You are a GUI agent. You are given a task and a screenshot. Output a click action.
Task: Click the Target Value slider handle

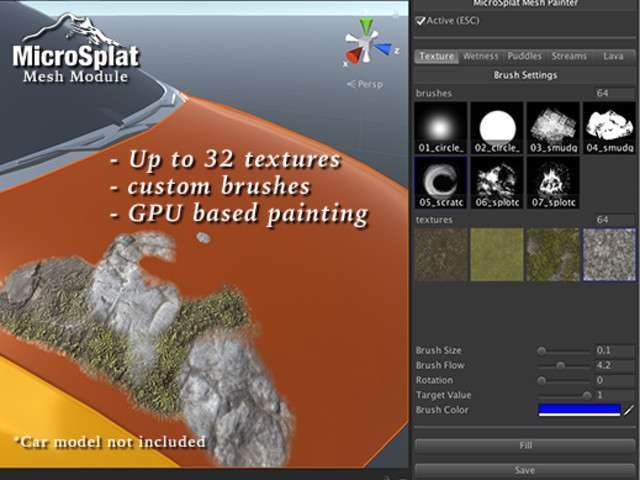(x=587, y=395)
